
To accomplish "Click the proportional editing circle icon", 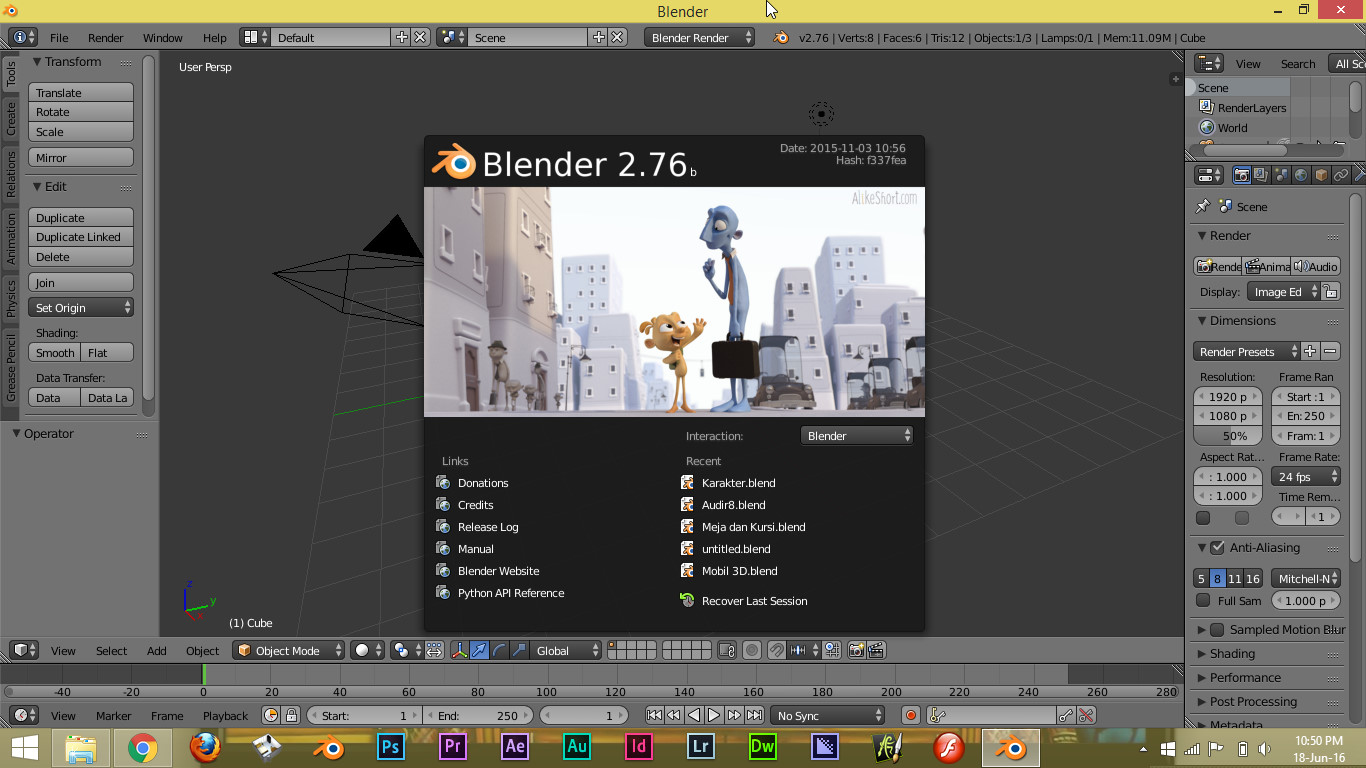I will pos(752,650).
